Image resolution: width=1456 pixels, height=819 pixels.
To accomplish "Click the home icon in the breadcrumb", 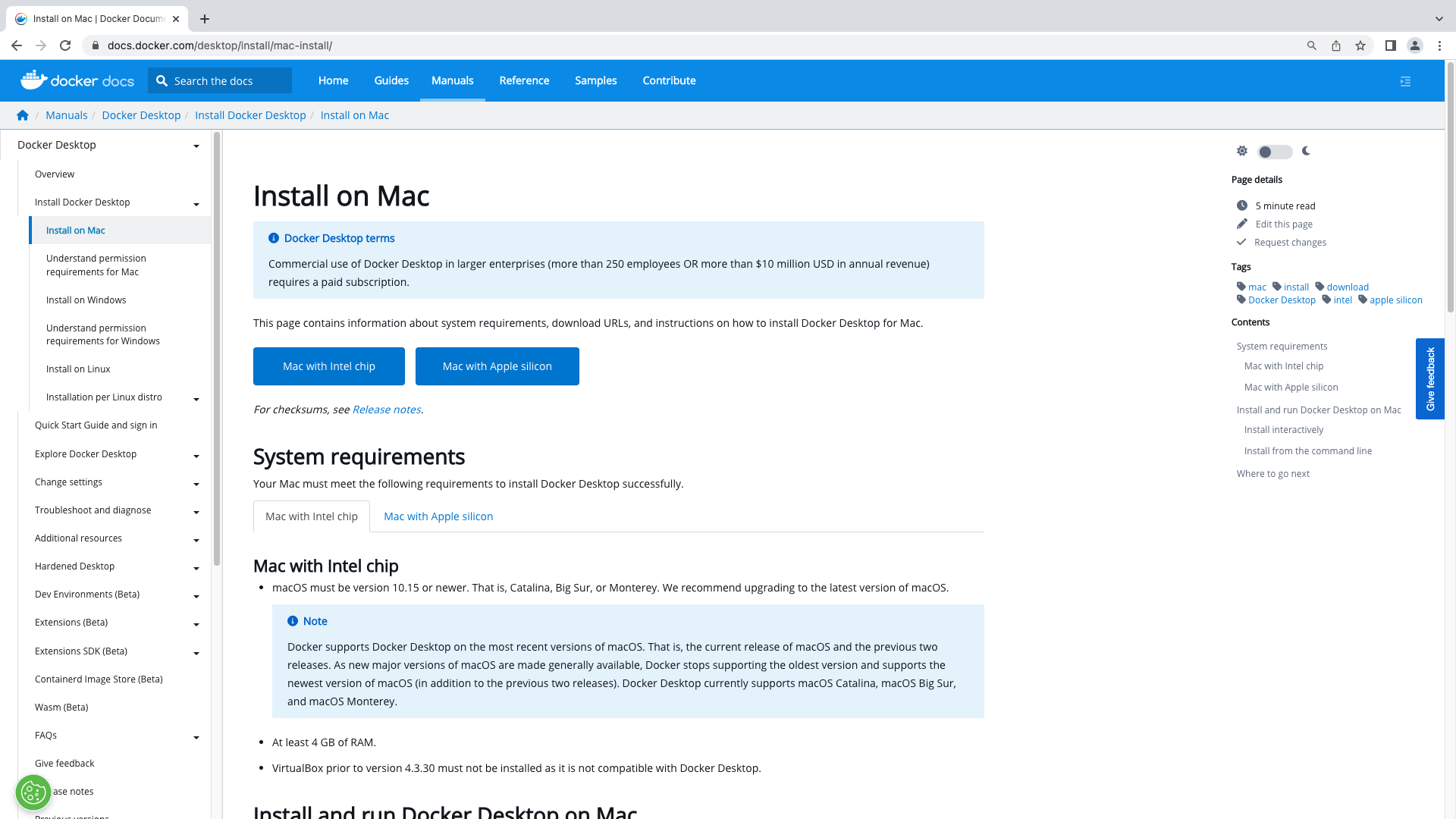I will click(23, 115).
